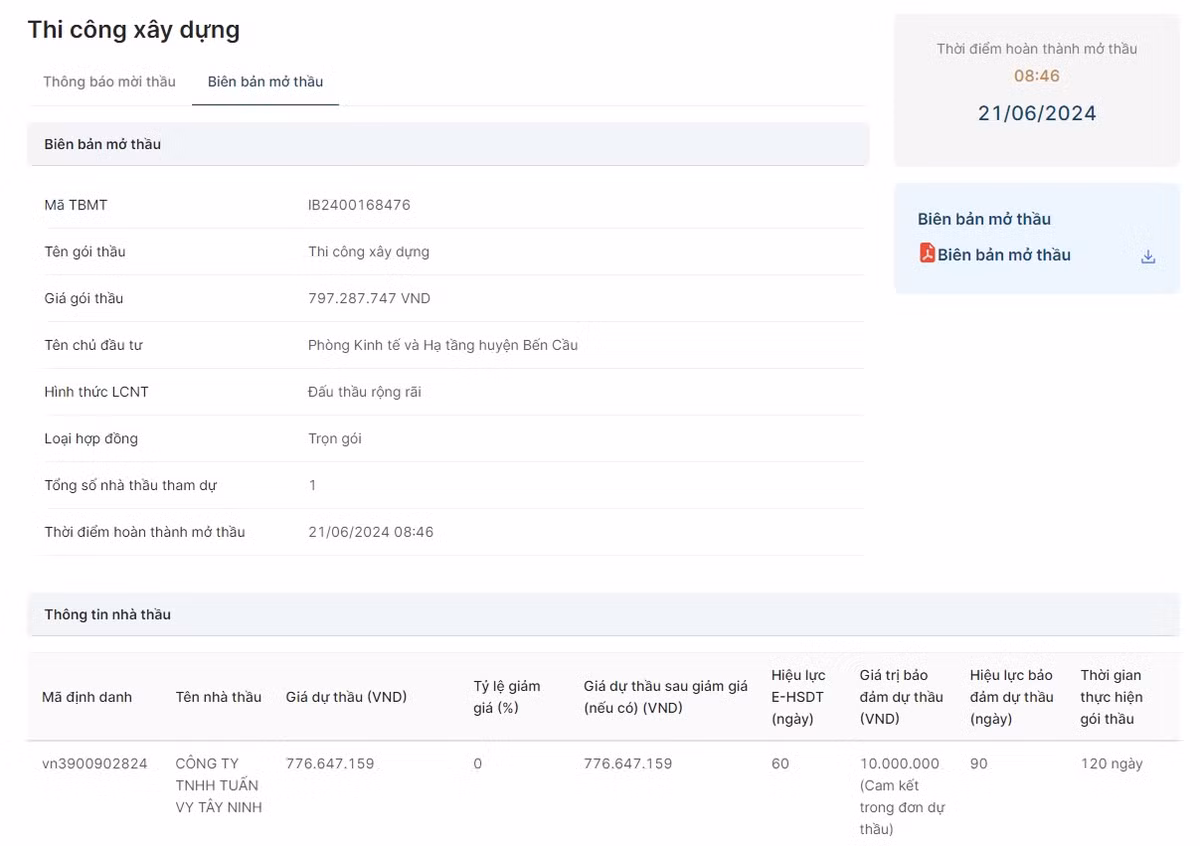Click the Thông tin nhà thầu section header

pos(107,614)
